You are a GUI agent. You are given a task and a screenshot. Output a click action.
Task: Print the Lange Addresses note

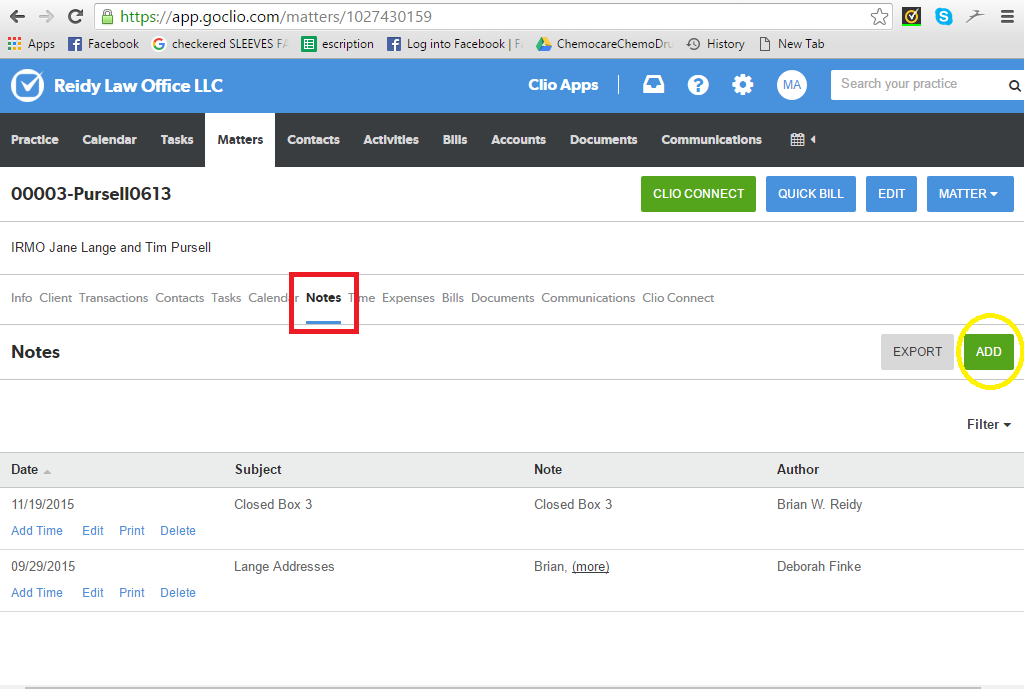(x=132, y=593)
